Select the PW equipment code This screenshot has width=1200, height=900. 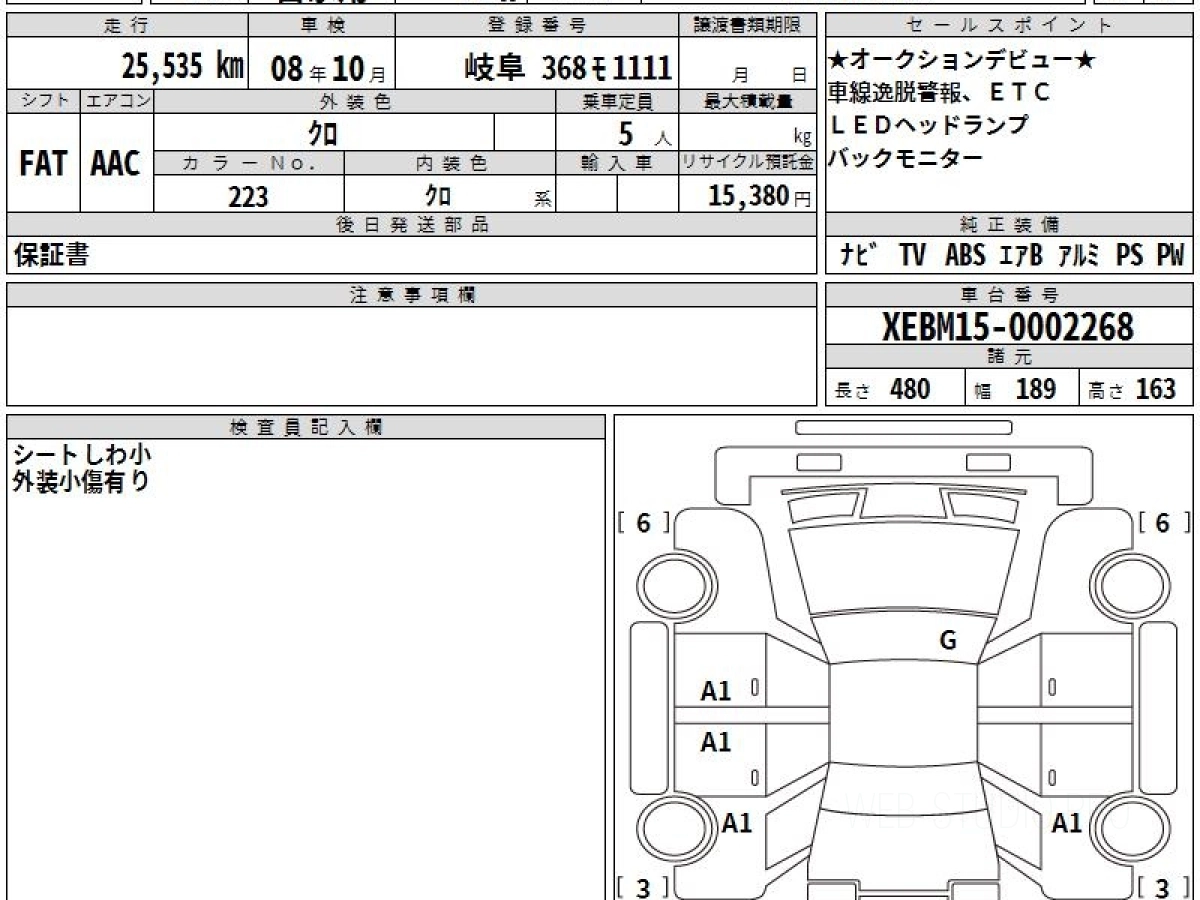tap(1170, 256)
